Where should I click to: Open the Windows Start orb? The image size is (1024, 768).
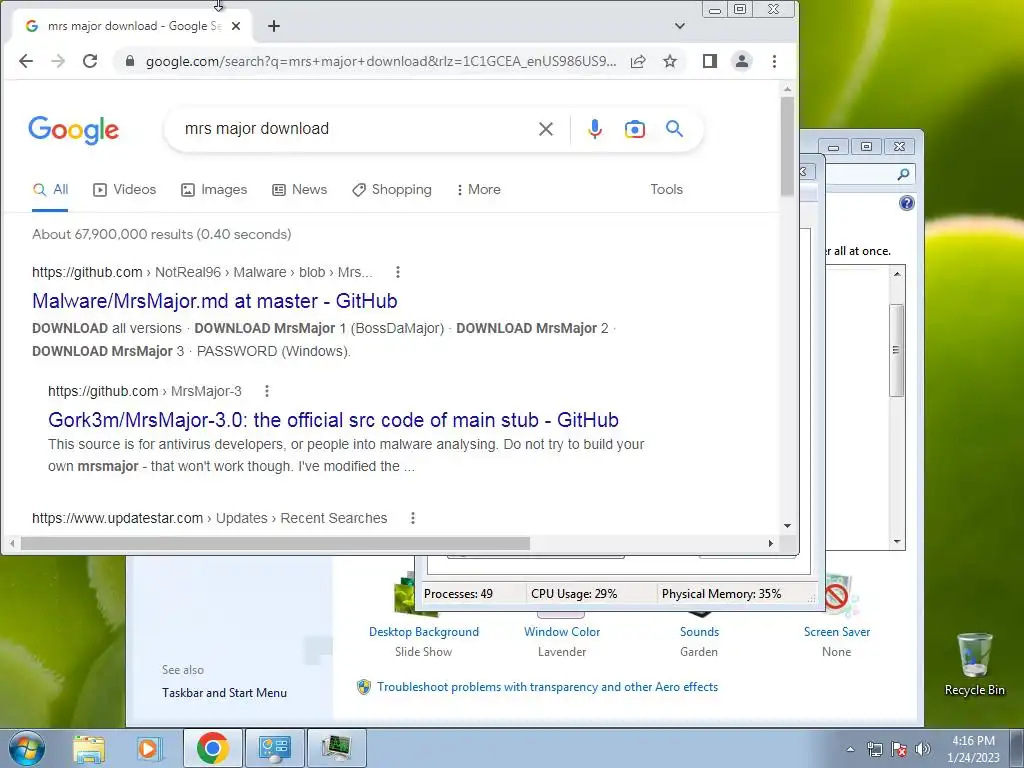[27, 748]
